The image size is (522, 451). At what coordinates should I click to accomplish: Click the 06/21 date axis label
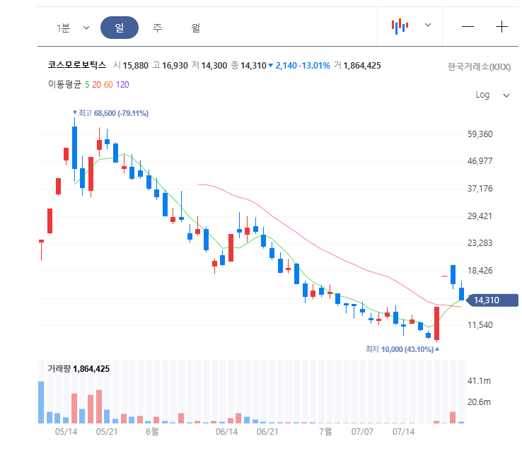tap(267, 432)
